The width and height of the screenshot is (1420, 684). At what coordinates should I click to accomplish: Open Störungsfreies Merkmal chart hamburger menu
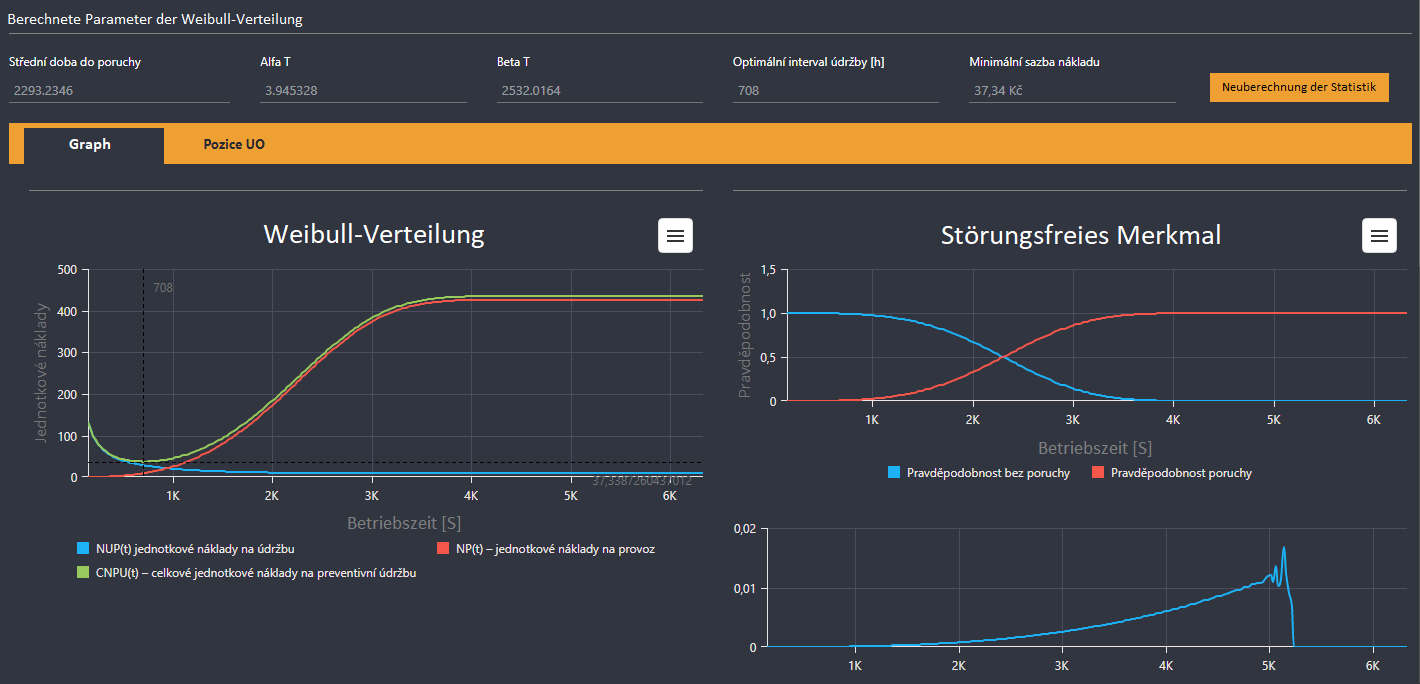[1379, 235]
